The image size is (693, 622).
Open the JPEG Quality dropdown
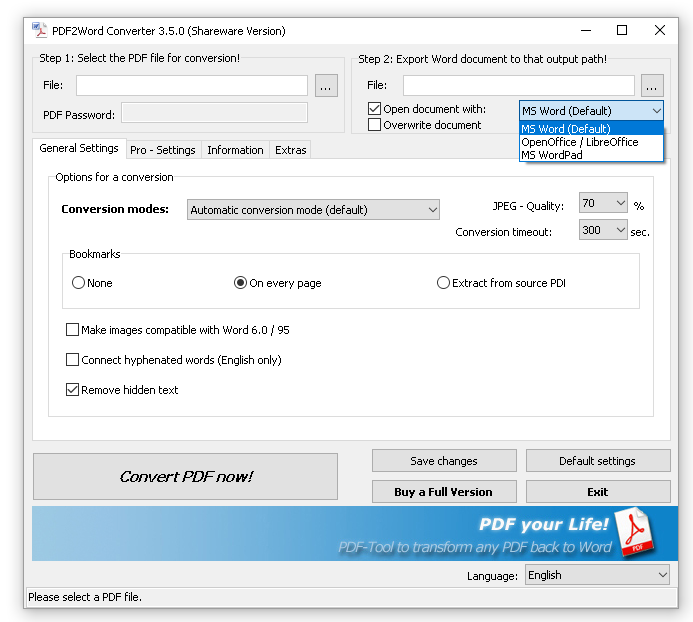[x=603, y=203]
